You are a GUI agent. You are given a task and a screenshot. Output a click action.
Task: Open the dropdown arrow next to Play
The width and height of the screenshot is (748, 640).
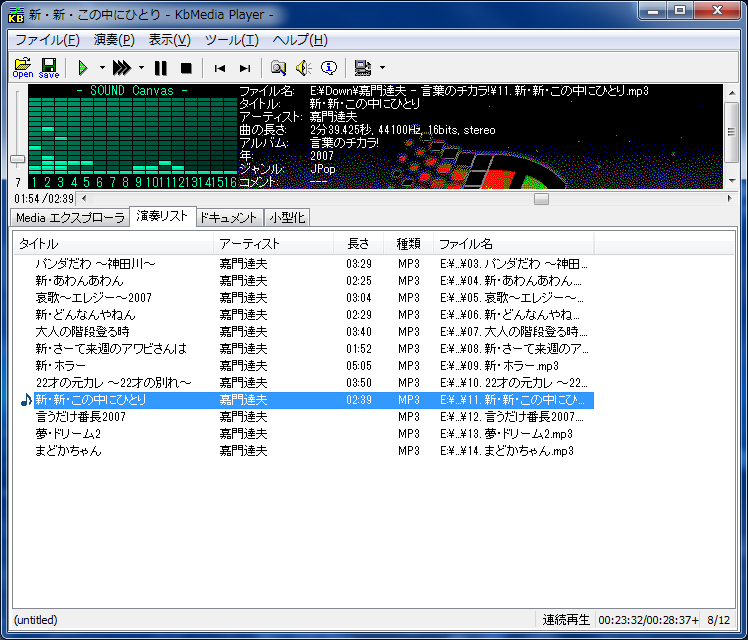[x=102, y=68]
